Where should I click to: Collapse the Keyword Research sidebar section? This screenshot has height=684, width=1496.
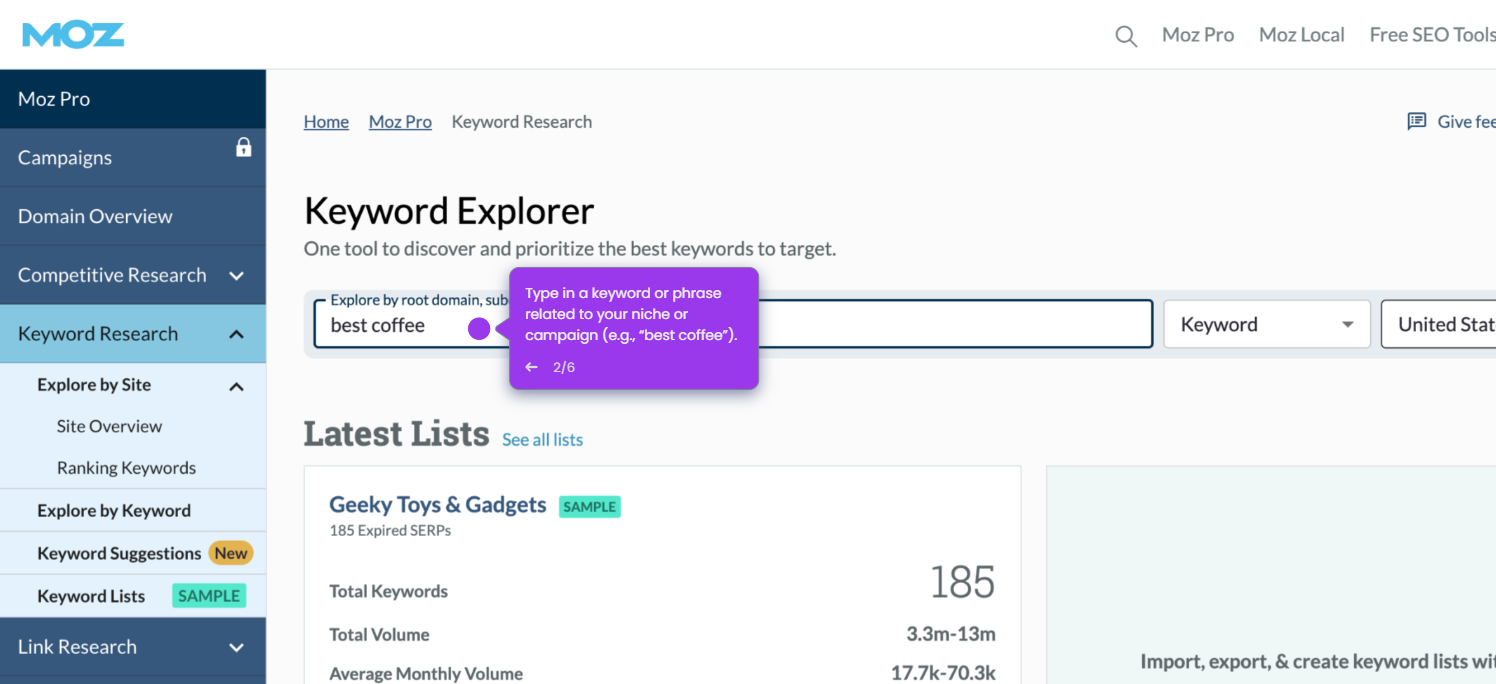tap(237, 334)
